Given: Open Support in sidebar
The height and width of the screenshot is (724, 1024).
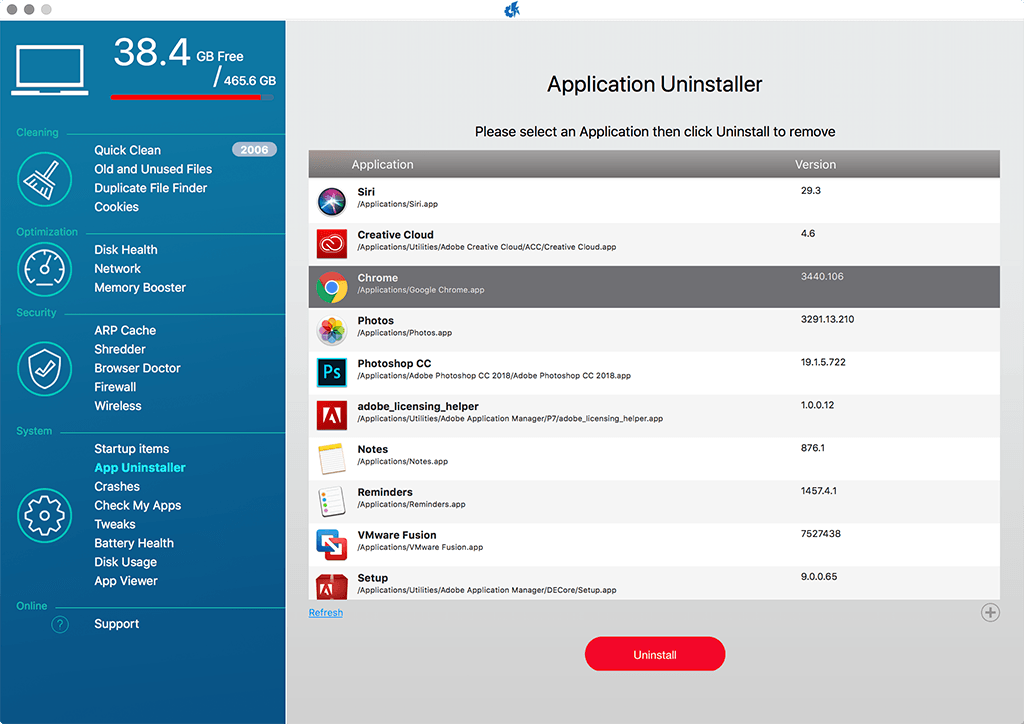Looking at the screenshot, I should (x=116, y=624).
